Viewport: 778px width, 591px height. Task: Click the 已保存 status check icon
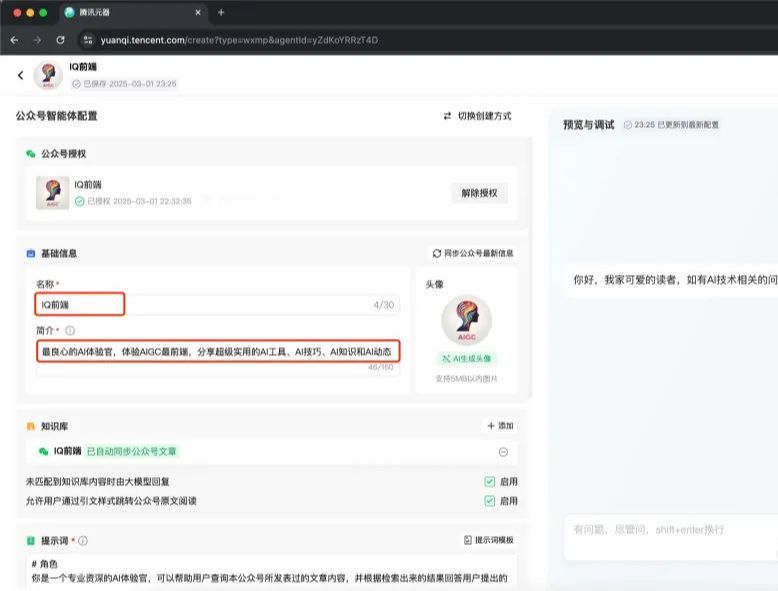tap(76, 84)
